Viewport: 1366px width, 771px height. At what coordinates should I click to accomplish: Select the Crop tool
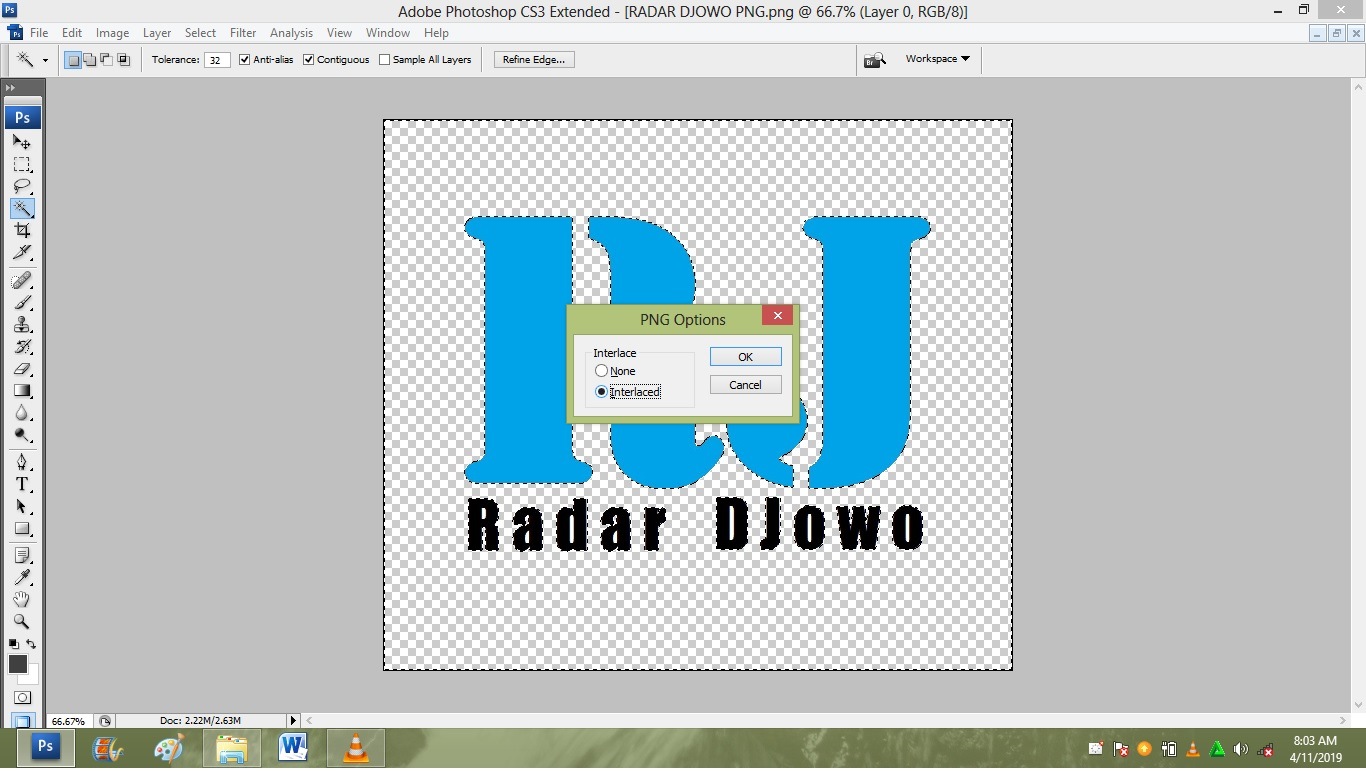coord(22,230)
